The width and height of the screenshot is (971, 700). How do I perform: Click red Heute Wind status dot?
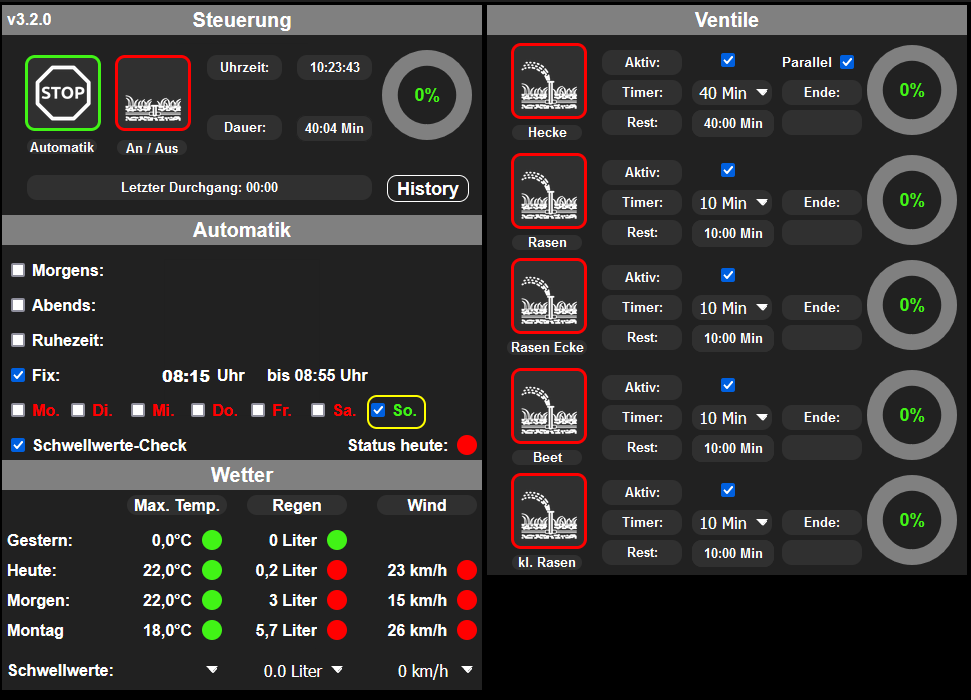467,570
